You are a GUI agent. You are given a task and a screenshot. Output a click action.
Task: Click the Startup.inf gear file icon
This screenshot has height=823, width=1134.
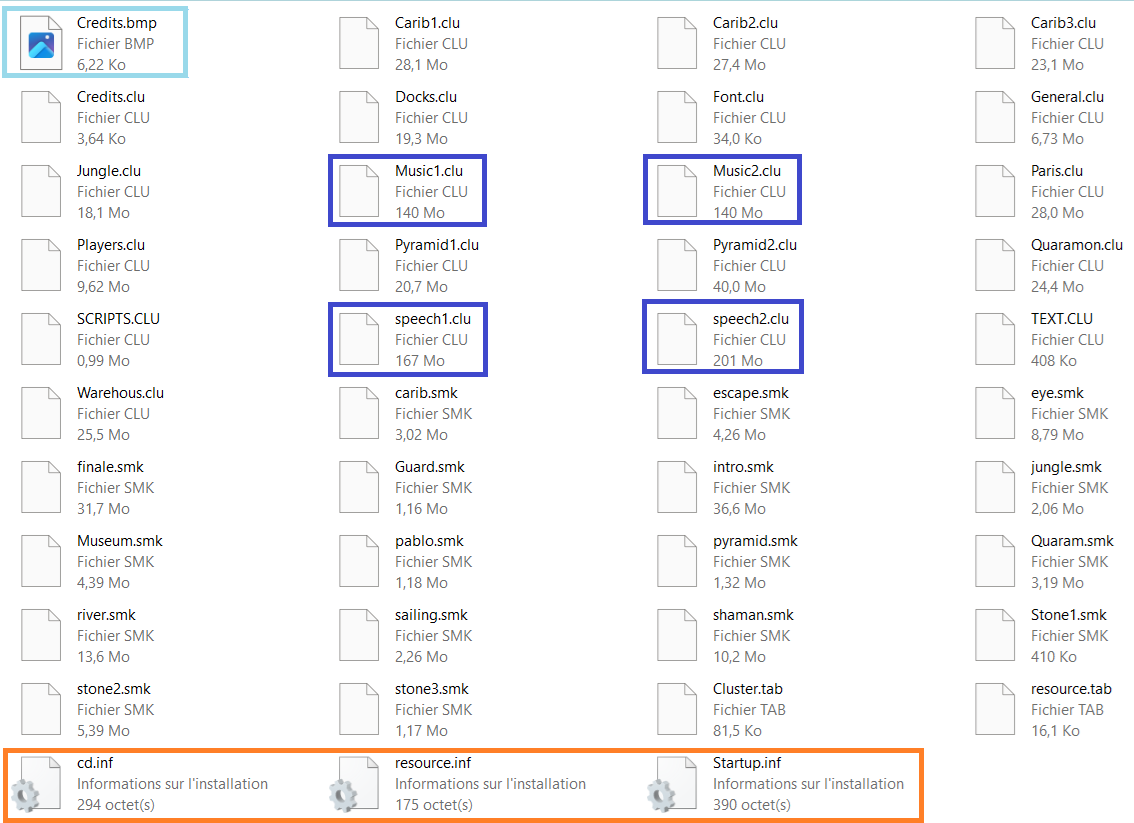coord(672,783)
